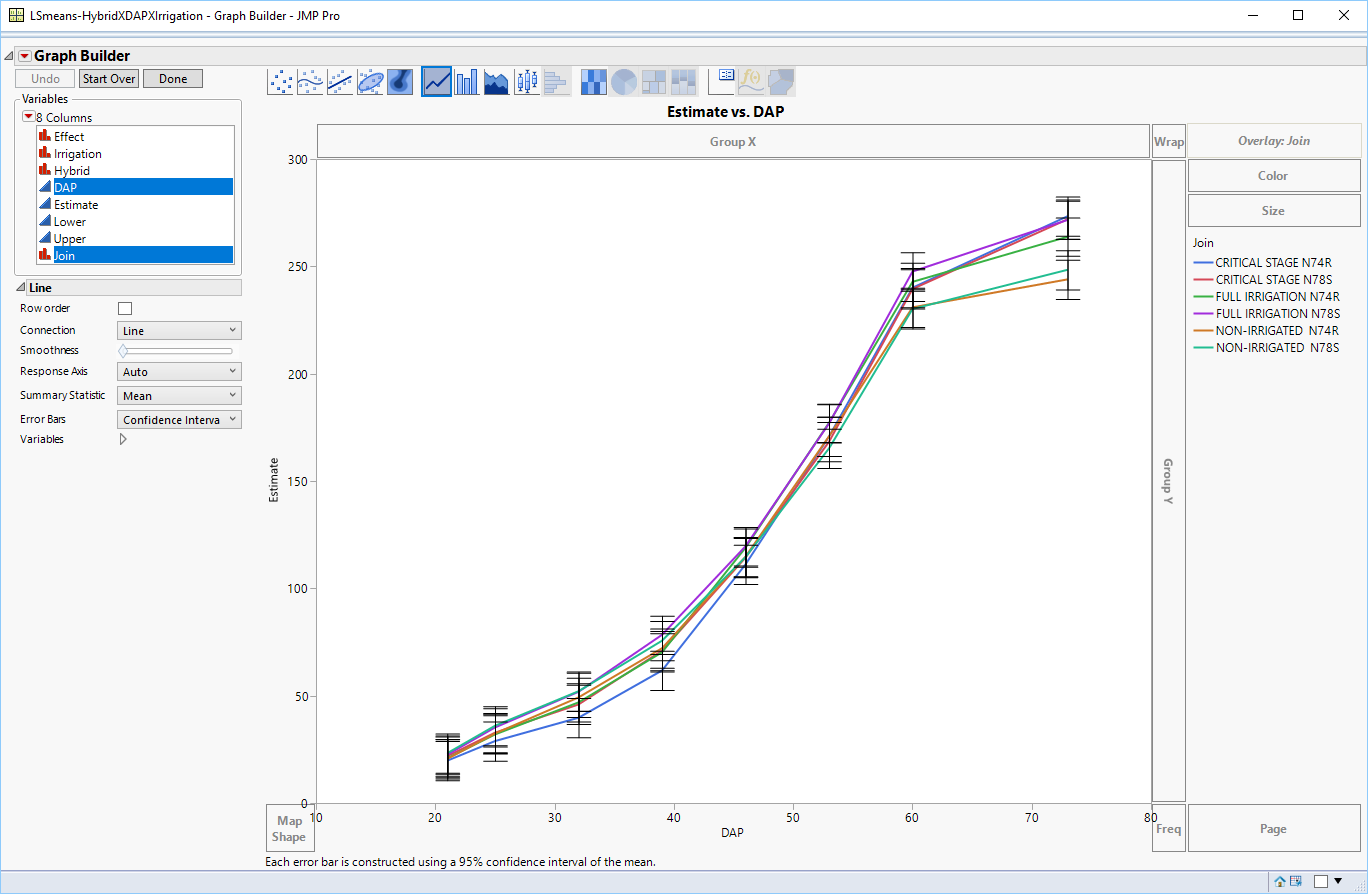Open the Error Bars dropdown
The height and width of the screenshot is (894, 1368).
179,420
